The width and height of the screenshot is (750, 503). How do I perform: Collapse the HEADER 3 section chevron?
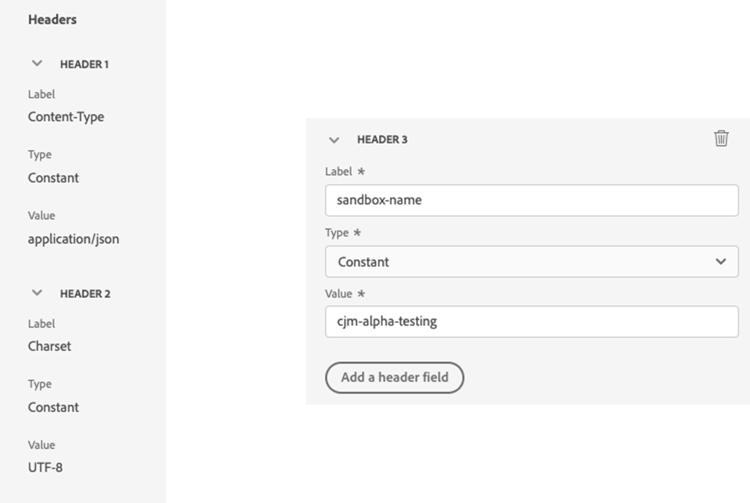tap(334, 140)
